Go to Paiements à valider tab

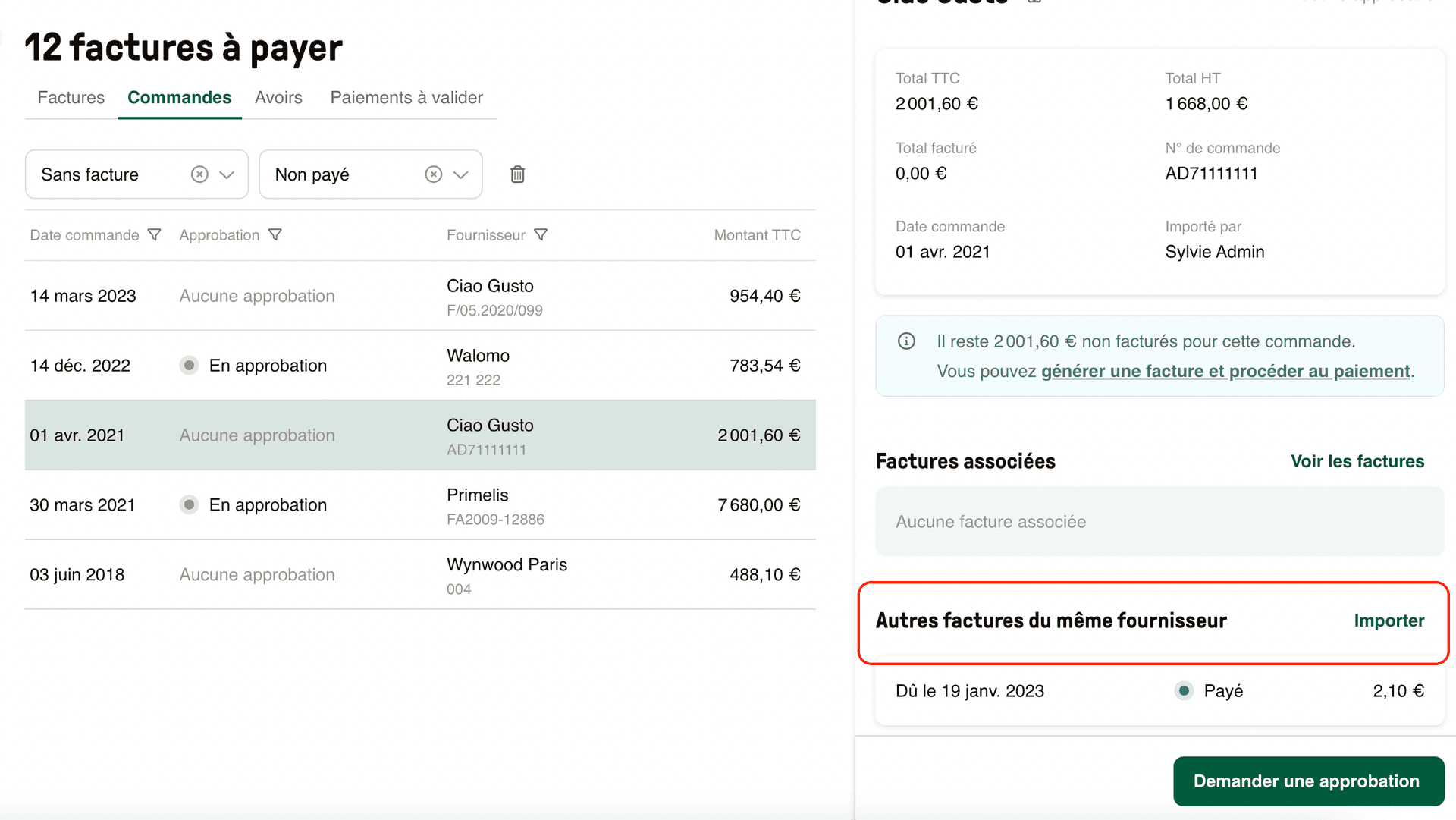click(x=406, y=98)
